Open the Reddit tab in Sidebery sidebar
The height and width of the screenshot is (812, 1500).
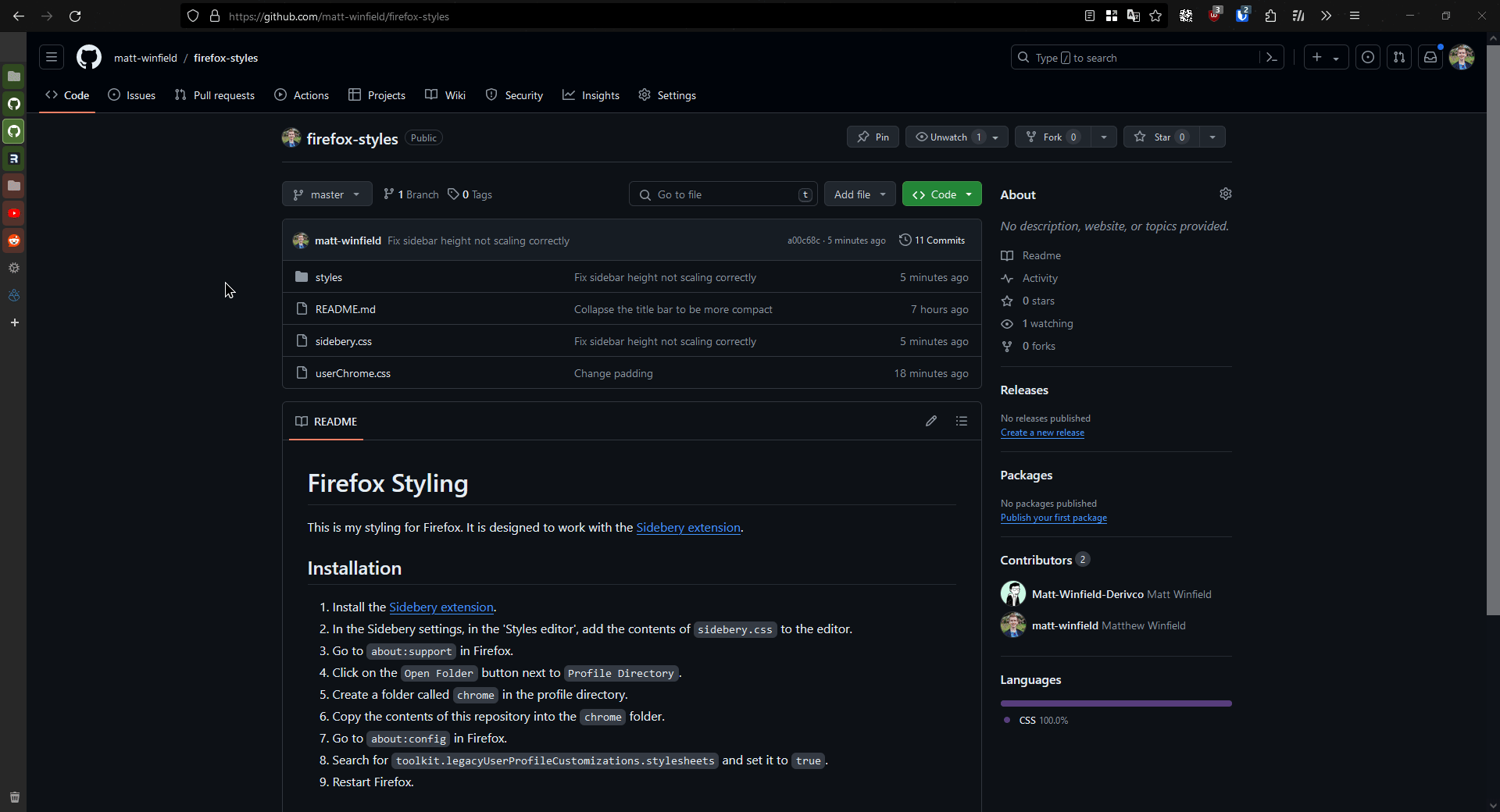14,240
